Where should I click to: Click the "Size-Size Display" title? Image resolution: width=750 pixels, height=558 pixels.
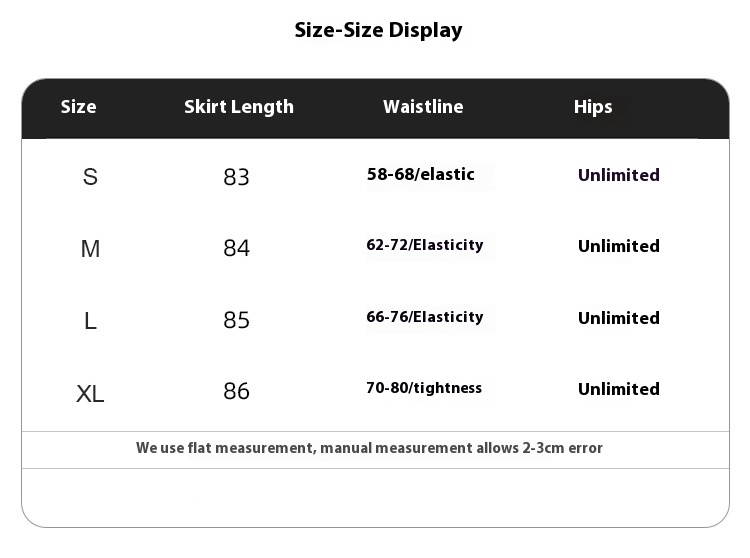(378, 30)
